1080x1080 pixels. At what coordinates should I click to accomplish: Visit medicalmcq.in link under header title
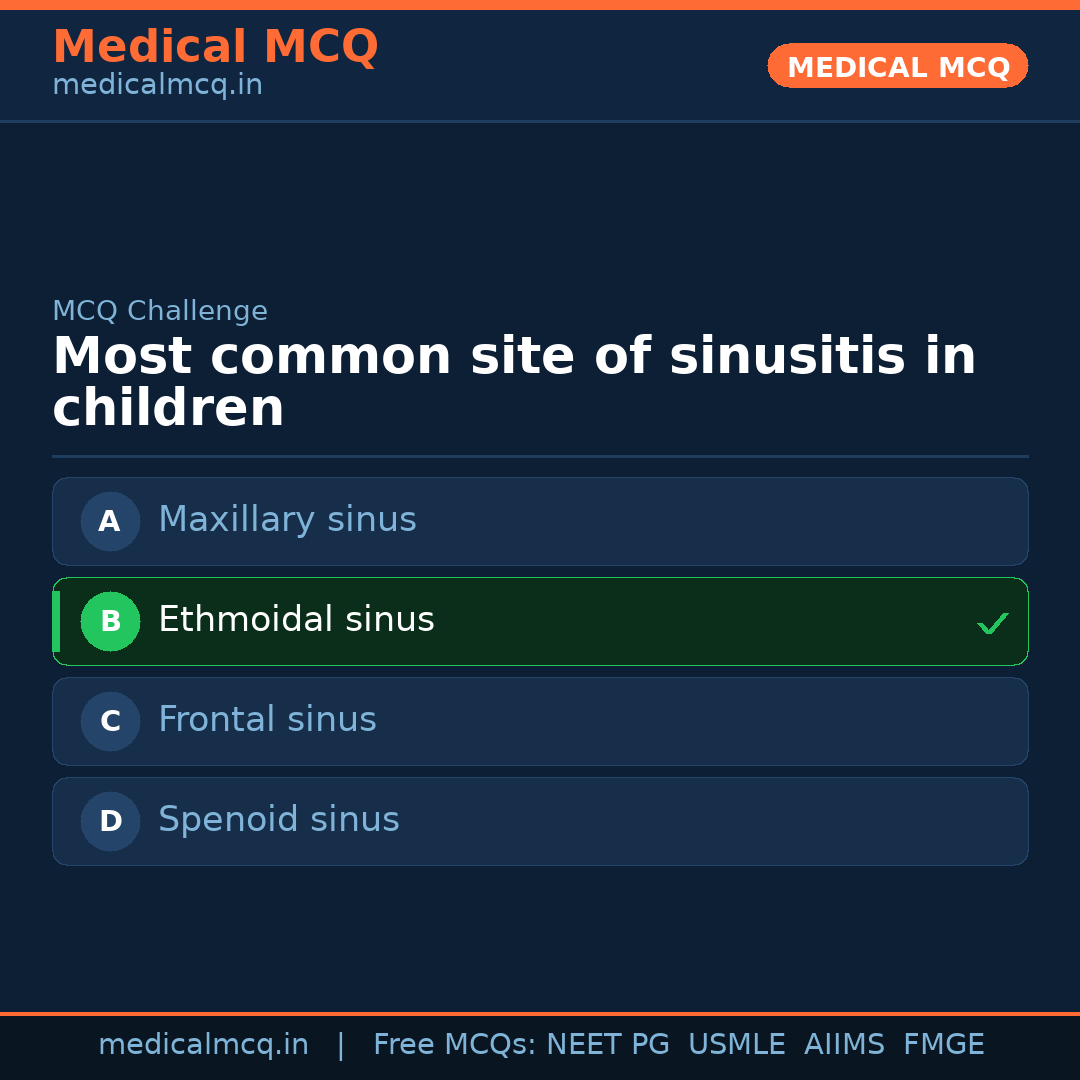[x=157, y=86]
